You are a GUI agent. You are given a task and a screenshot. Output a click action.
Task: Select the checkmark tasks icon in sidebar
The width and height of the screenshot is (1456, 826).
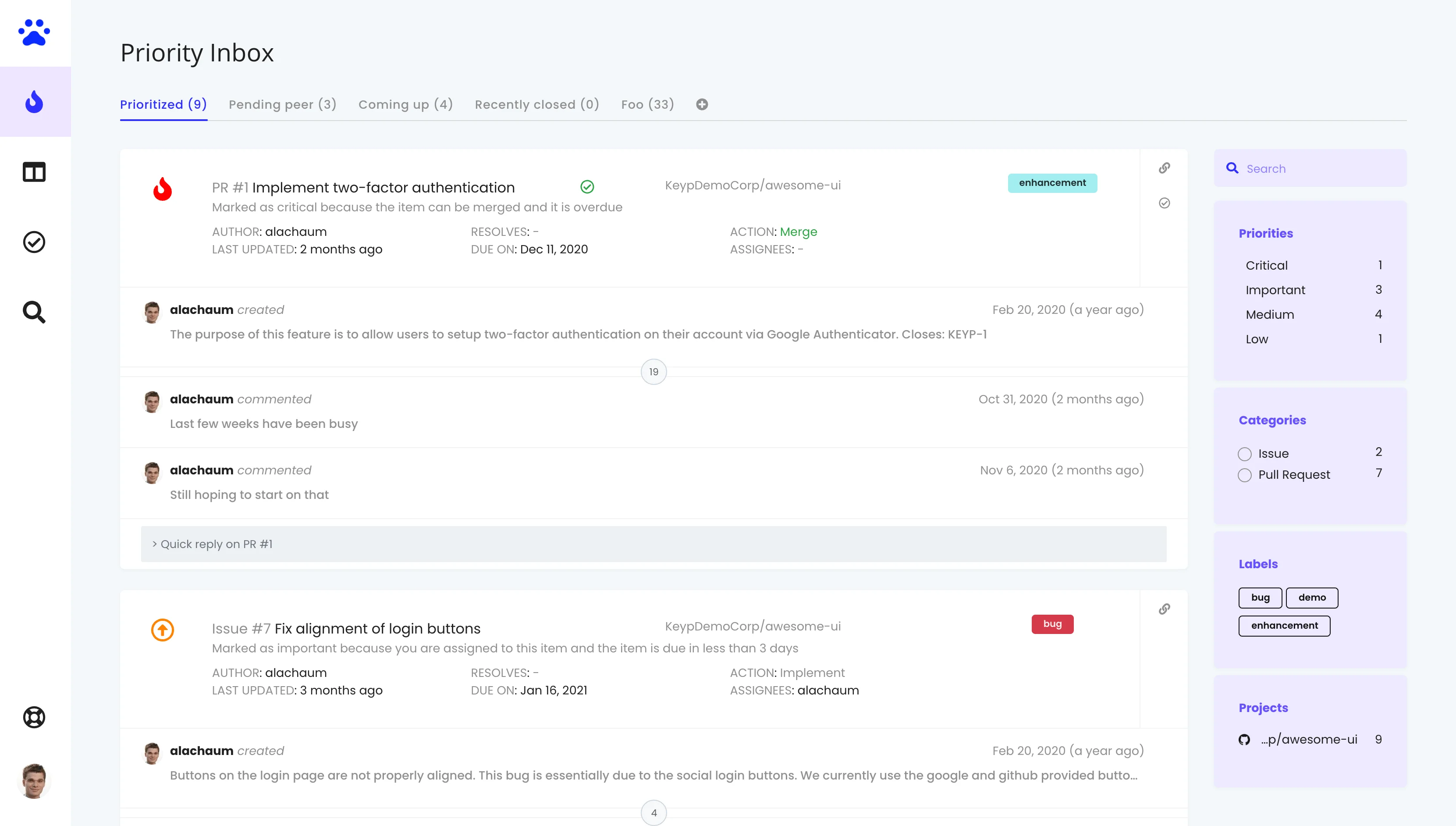pos(34,242)
